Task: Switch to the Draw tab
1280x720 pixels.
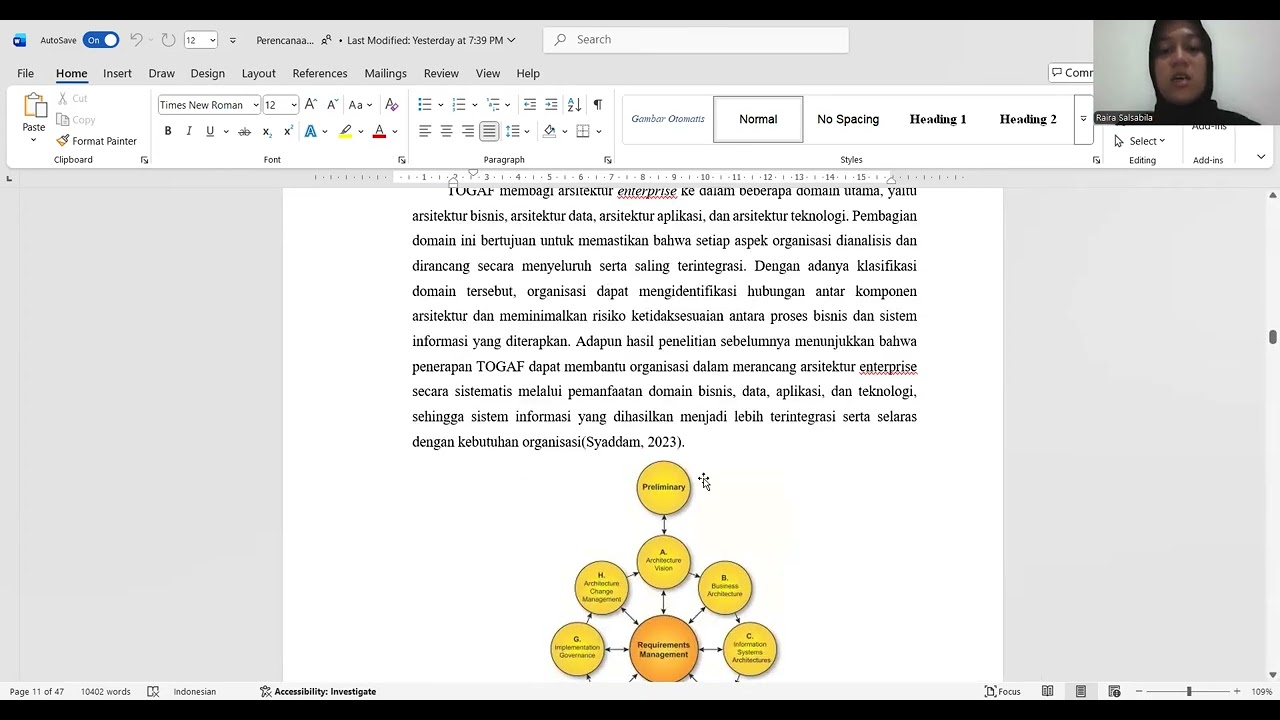Action: 161,73
